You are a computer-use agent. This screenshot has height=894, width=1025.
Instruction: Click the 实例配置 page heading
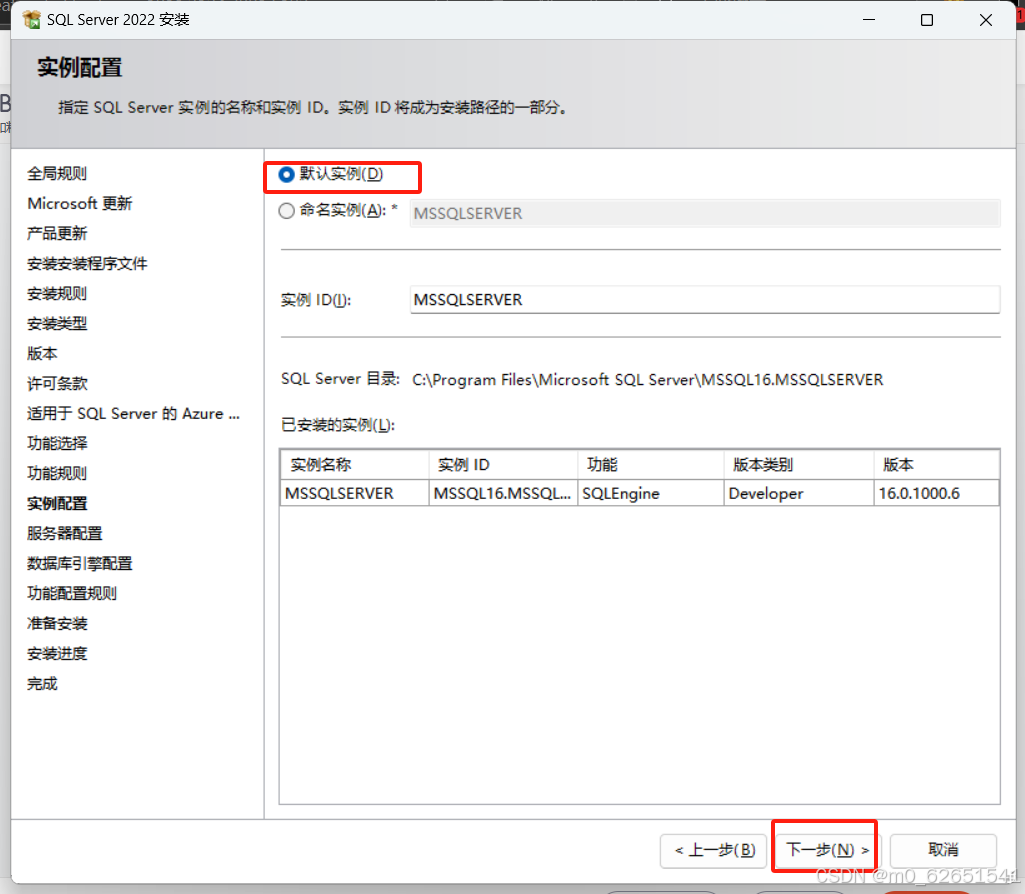point(80,68)
